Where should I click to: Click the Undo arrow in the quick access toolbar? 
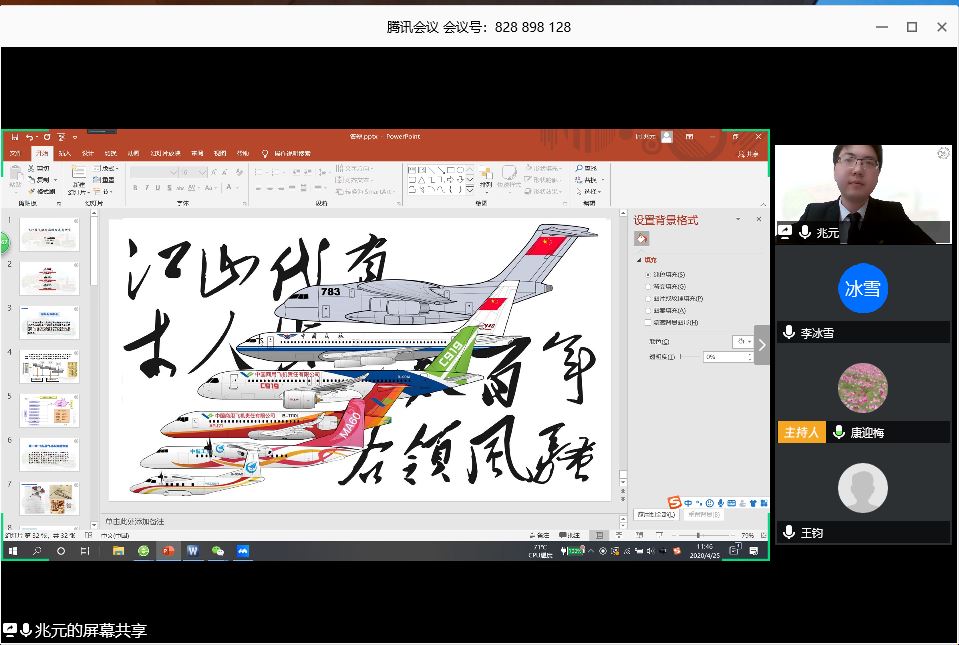pos(31,137)
